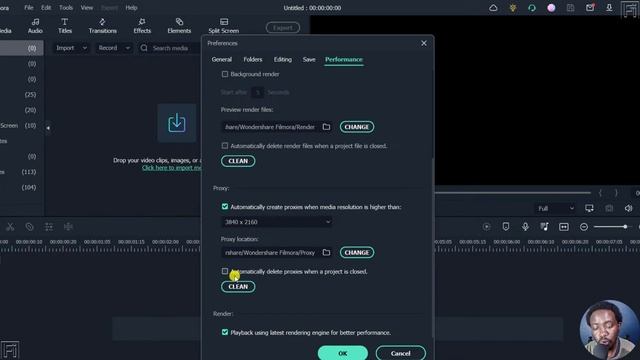Image resolution: width=640 pixels, height=360 pixels.
Task: Switch to the Folders preferences tab
Action: (x=253, y=60)
